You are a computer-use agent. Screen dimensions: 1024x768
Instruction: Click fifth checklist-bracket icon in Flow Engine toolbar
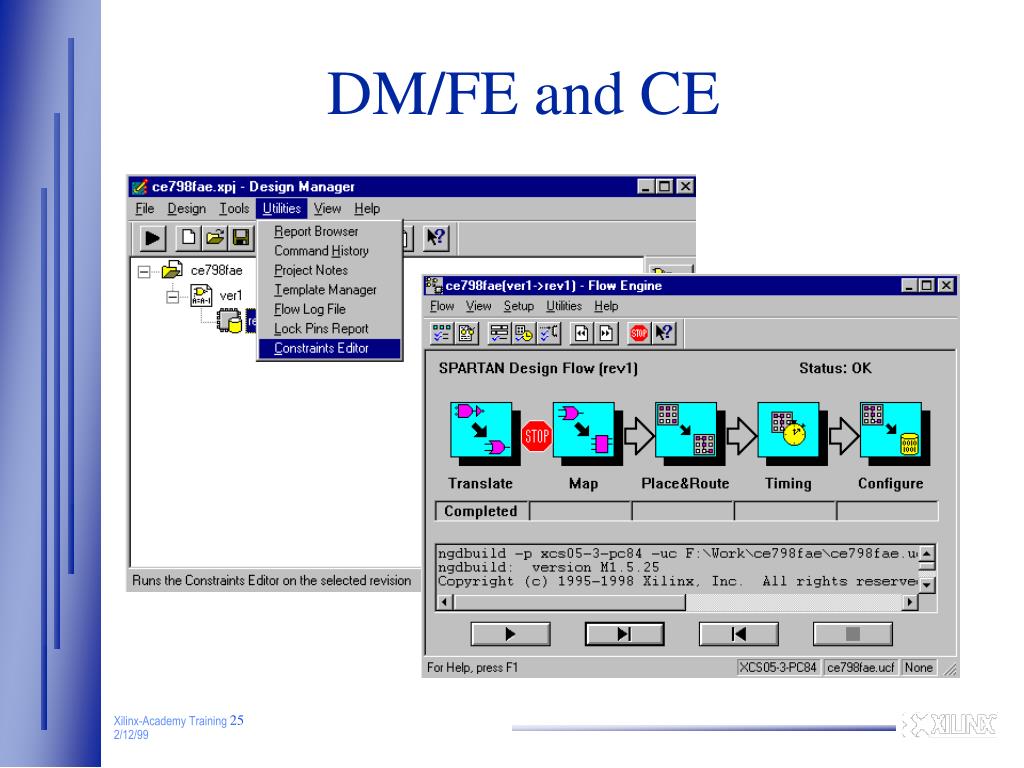[x=549, y=333]
